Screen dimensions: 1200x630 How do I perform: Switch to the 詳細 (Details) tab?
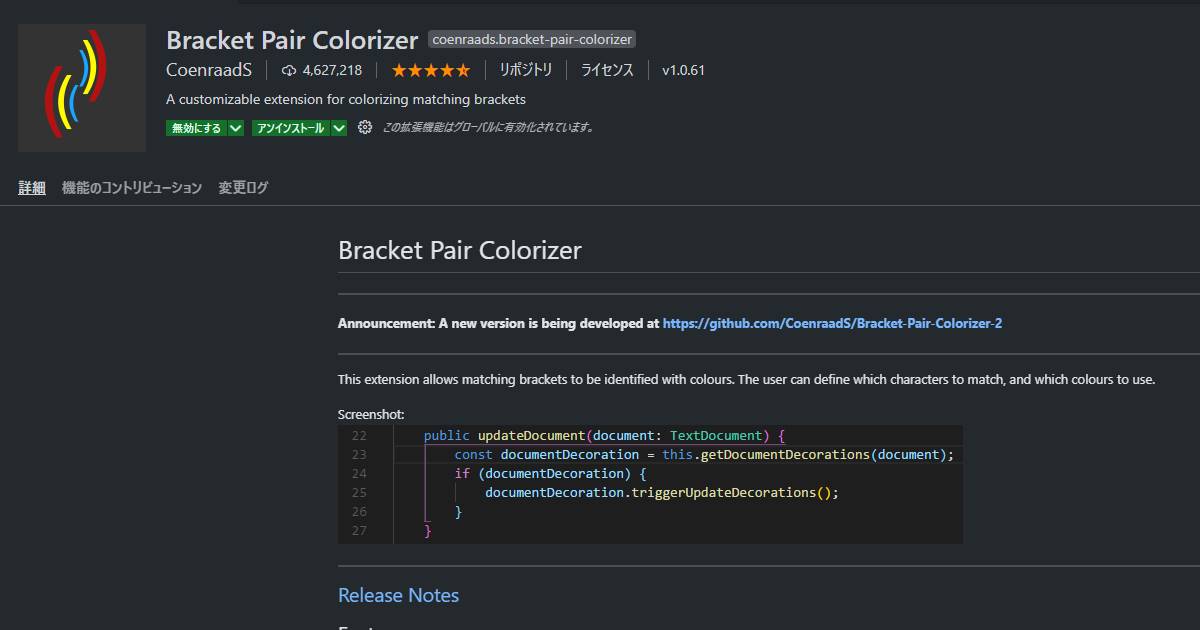[32, 187]
